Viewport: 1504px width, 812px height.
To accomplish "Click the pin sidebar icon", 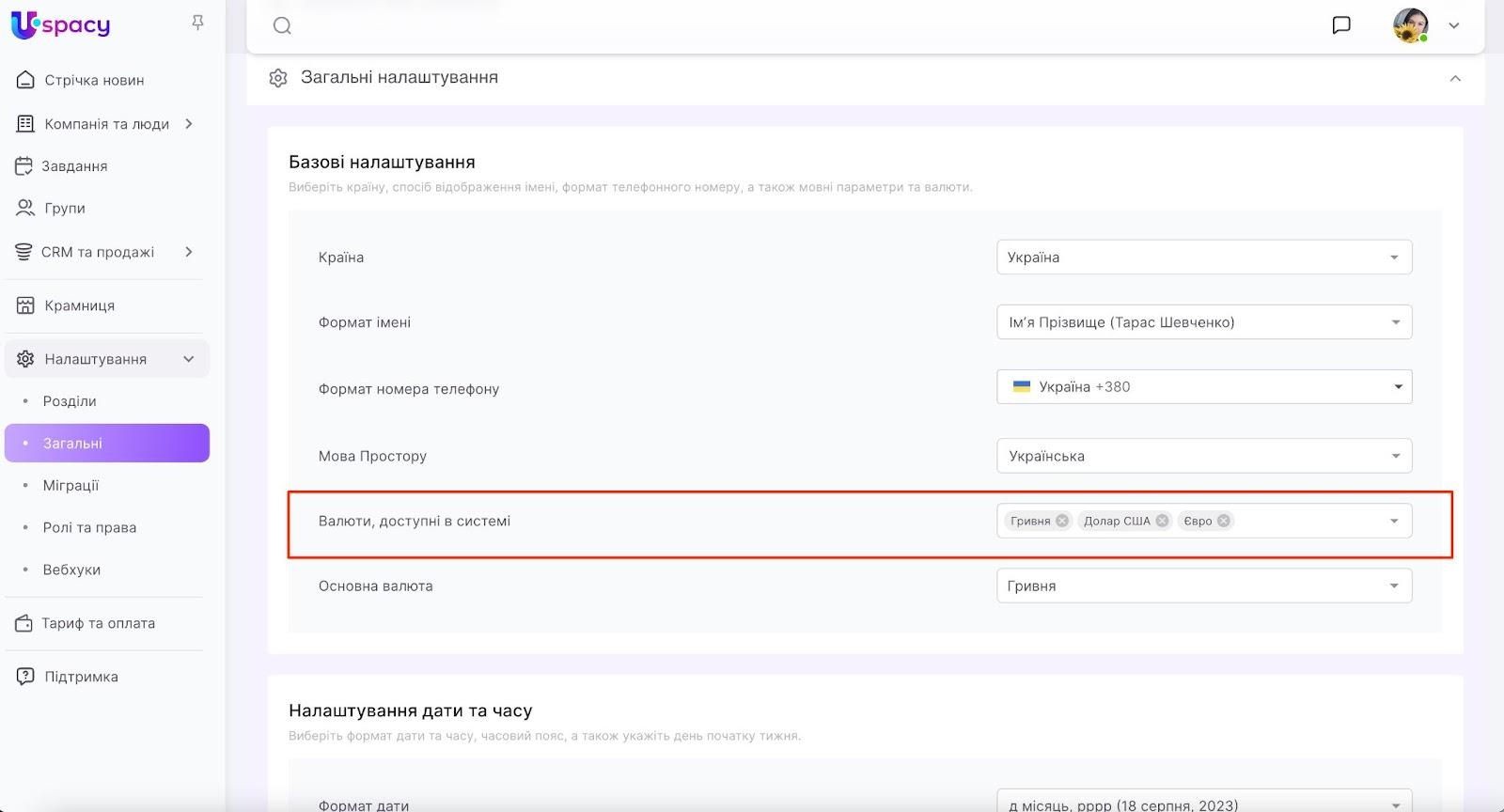I will coord(197,23).
